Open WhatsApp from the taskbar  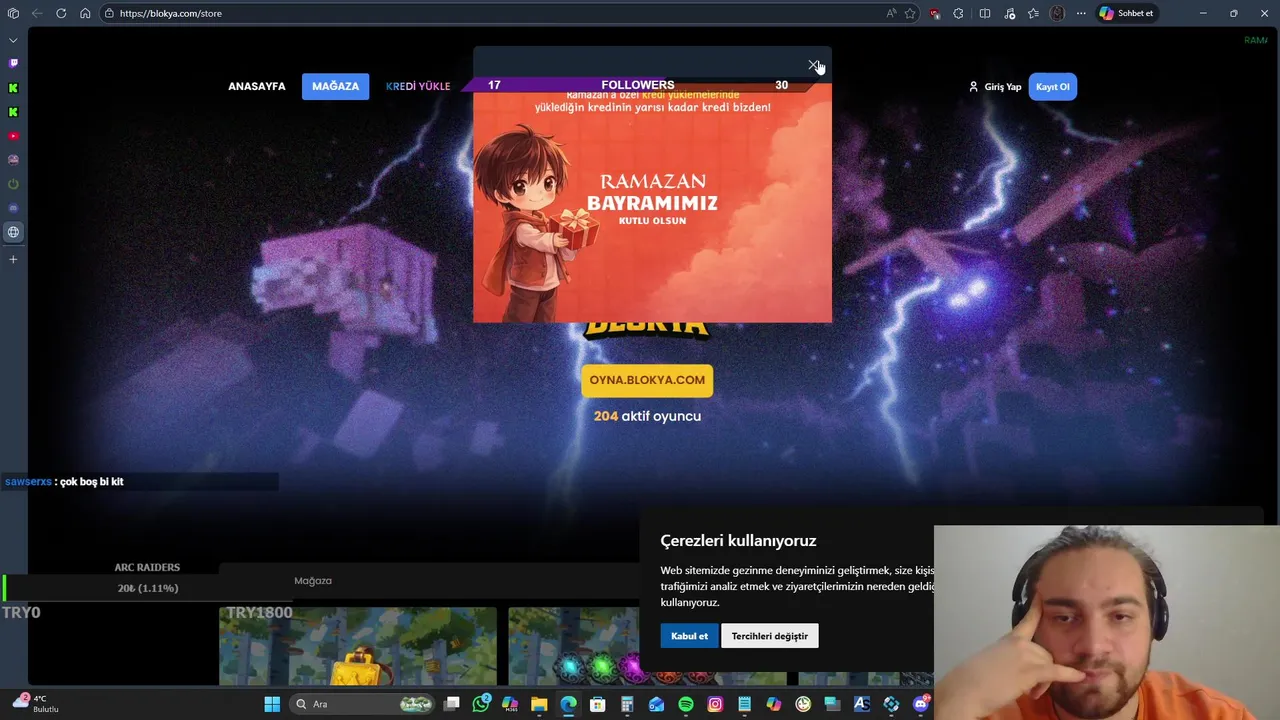click(481, 704)
